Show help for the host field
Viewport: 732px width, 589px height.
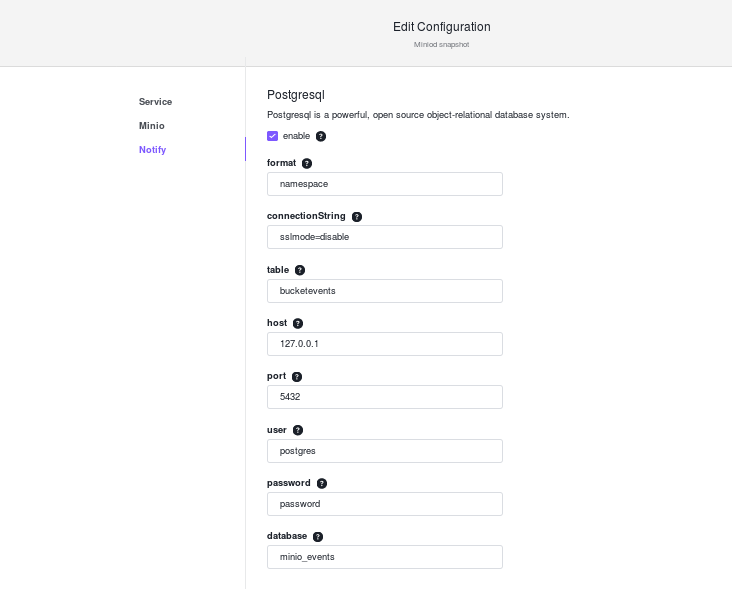click(x=298, y=323)
